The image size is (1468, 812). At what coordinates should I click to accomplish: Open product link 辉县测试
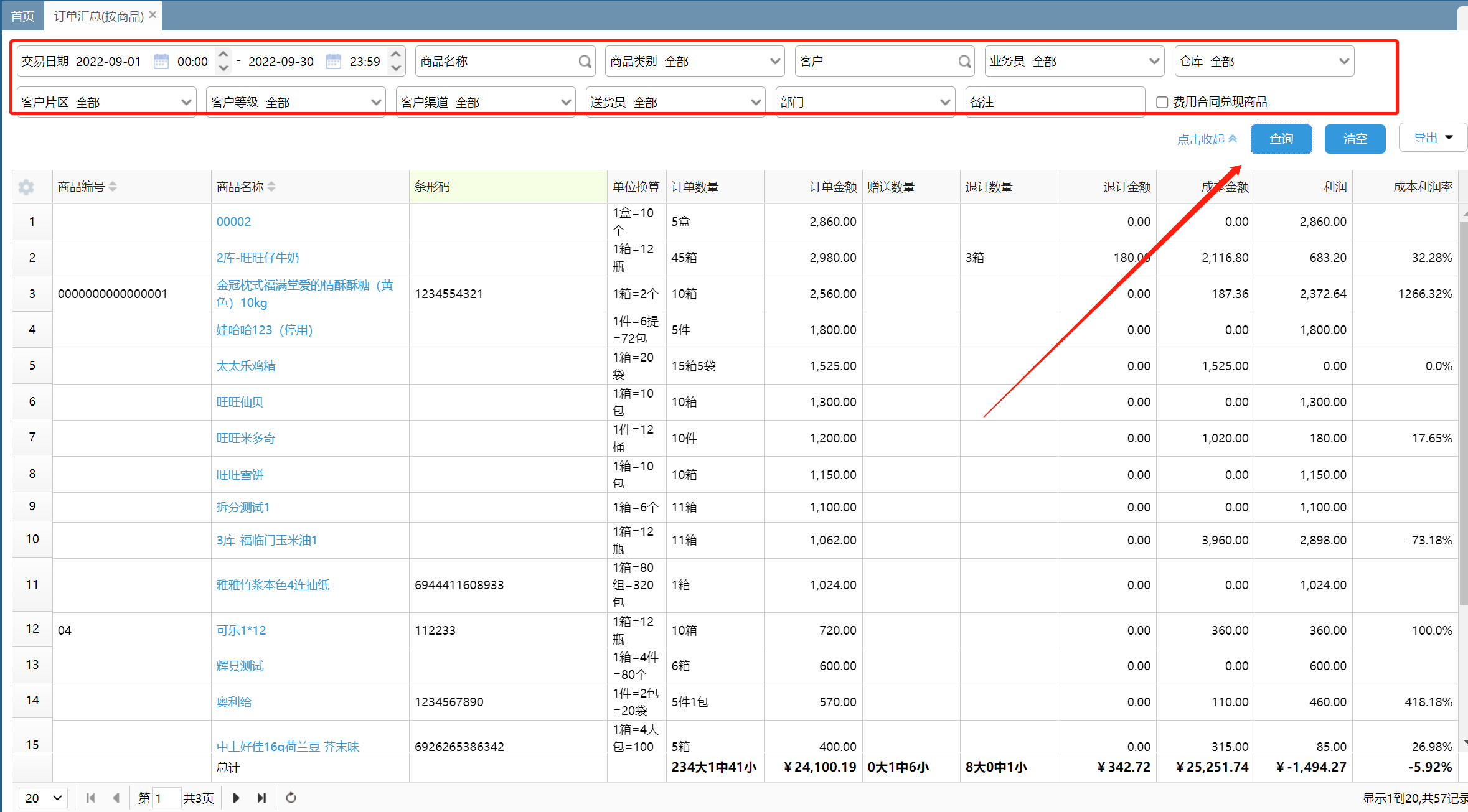point(240,666)
